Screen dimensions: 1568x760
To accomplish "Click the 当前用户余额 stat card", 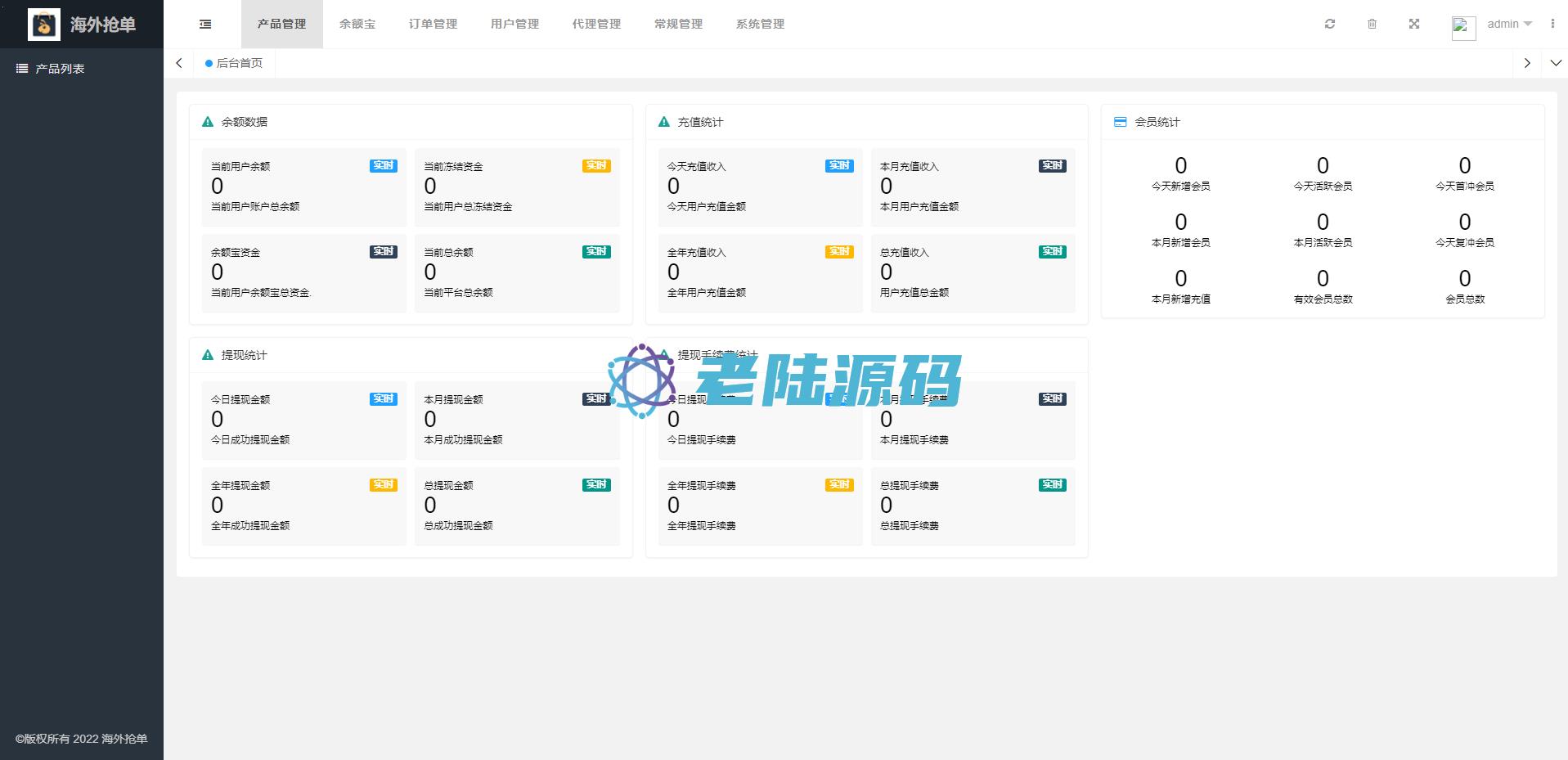I will pyautogui.click(x=303, y=187).
